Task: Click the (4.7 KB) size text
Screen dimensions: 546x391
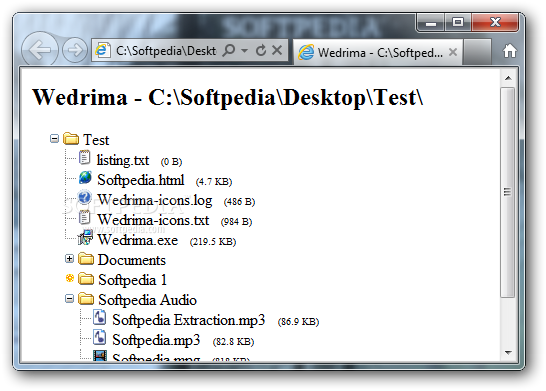Action: point(214,182)
